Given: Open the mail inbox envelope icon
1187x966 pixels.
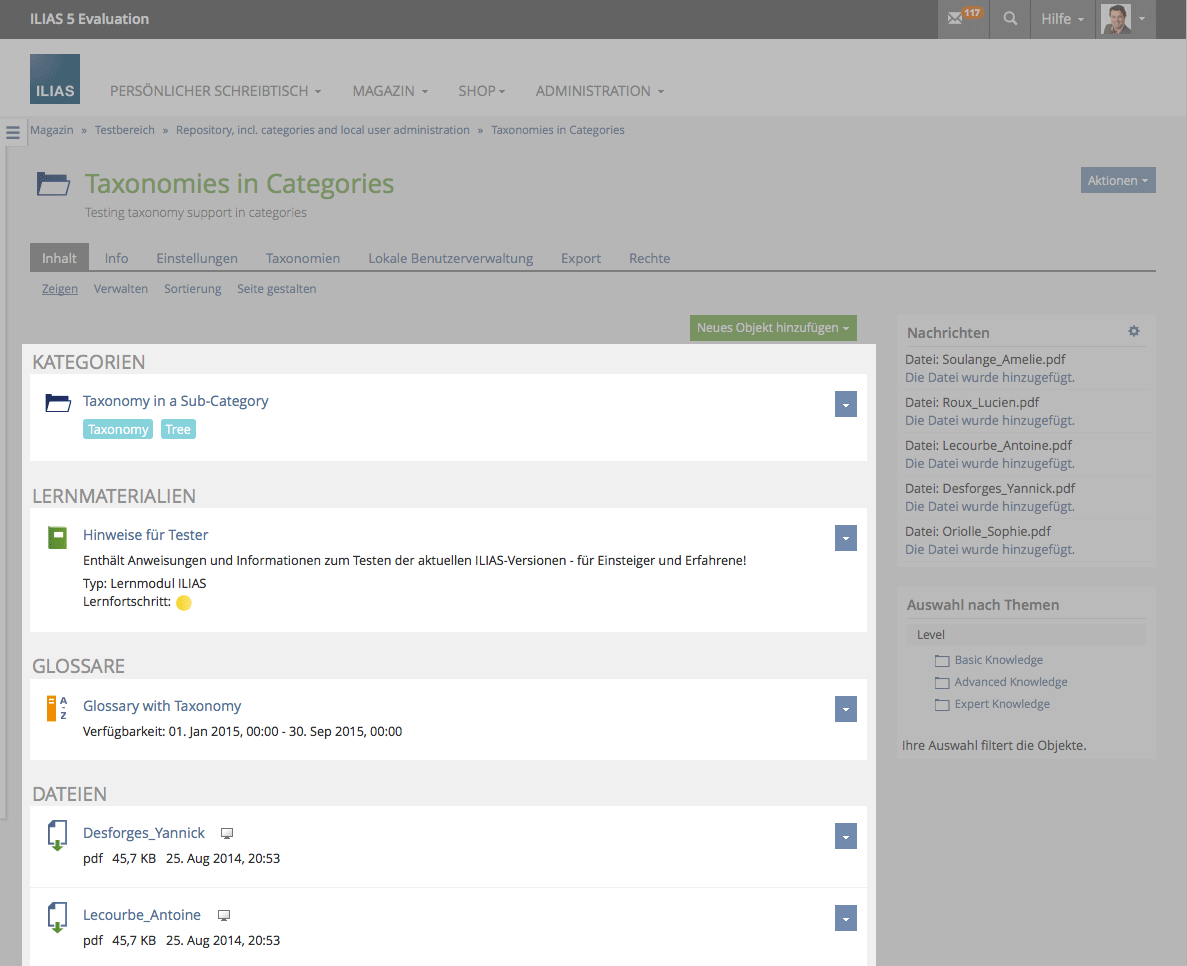Looking at the screenshot, I should [956, 19].
